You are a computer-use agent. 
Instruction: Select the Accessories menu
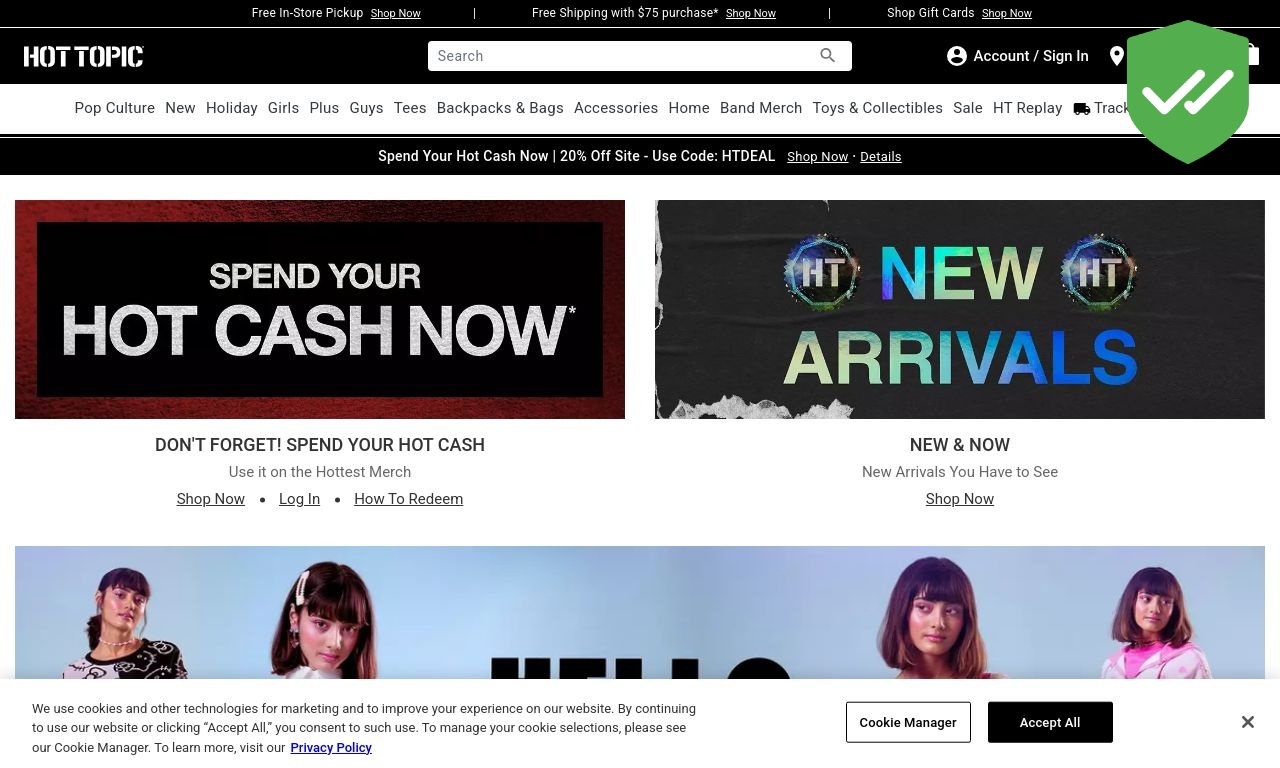point(616,109)
